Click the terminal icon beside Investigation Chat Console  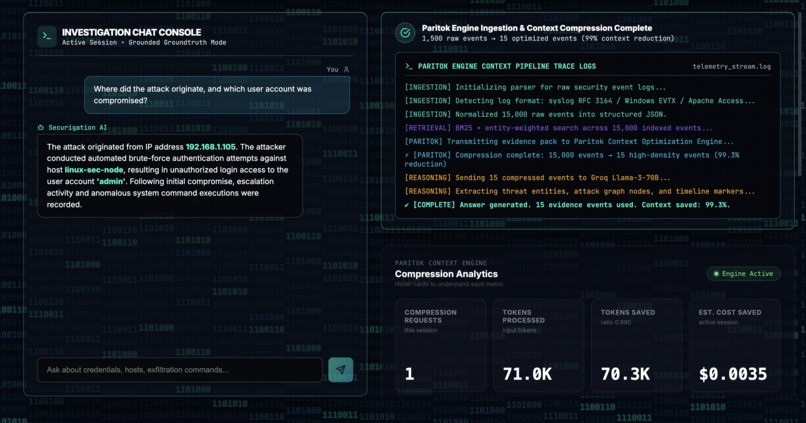pyautogui.click(x=47, y=36)
